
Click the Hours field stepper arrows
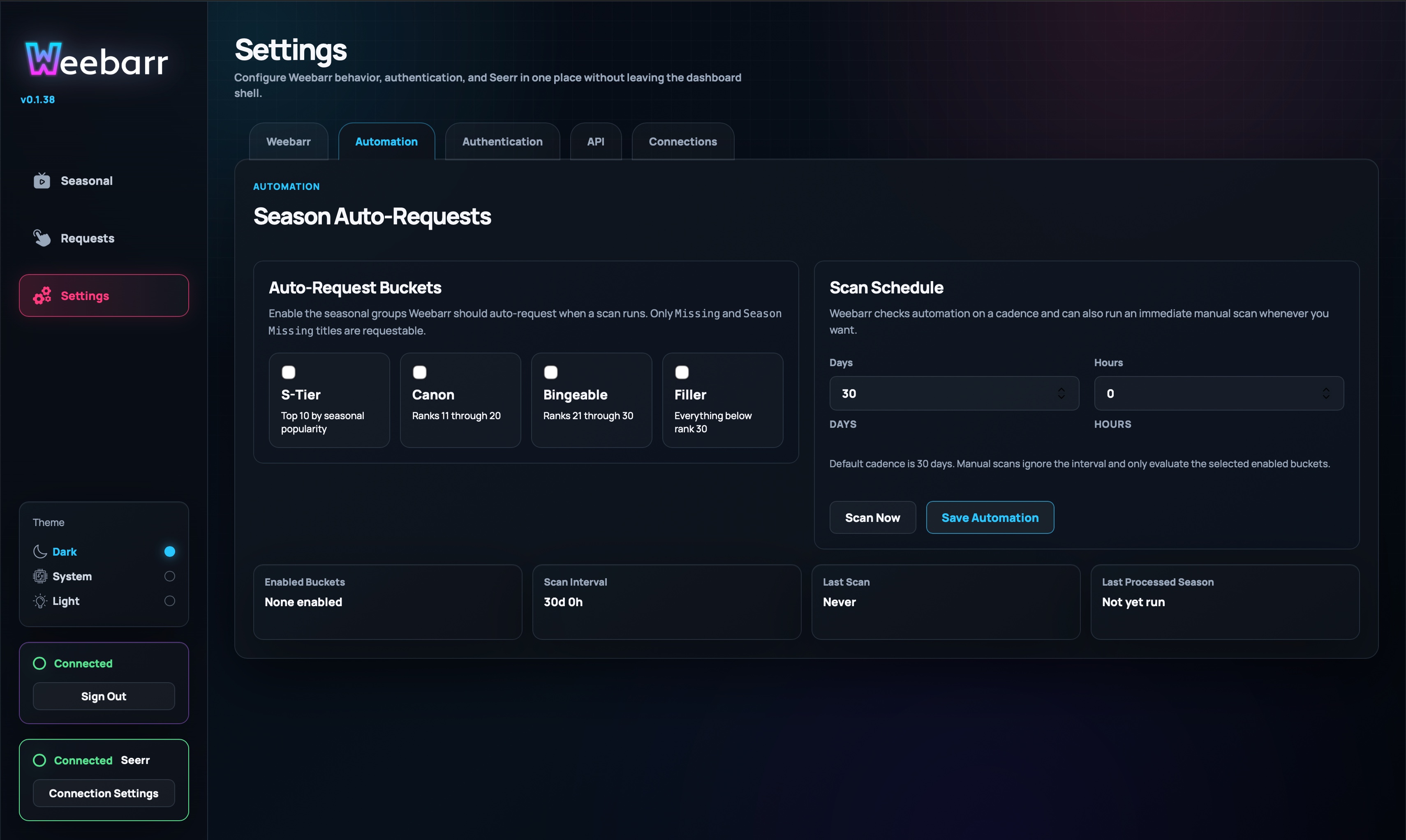1326,393
